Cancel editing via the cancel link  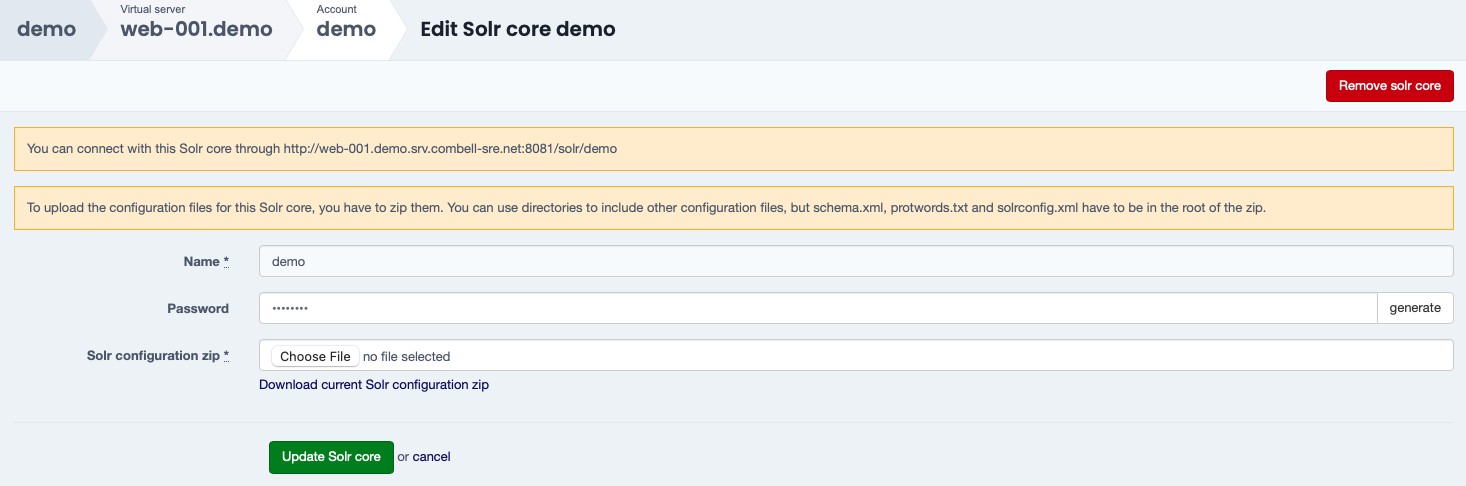(431, 457)
